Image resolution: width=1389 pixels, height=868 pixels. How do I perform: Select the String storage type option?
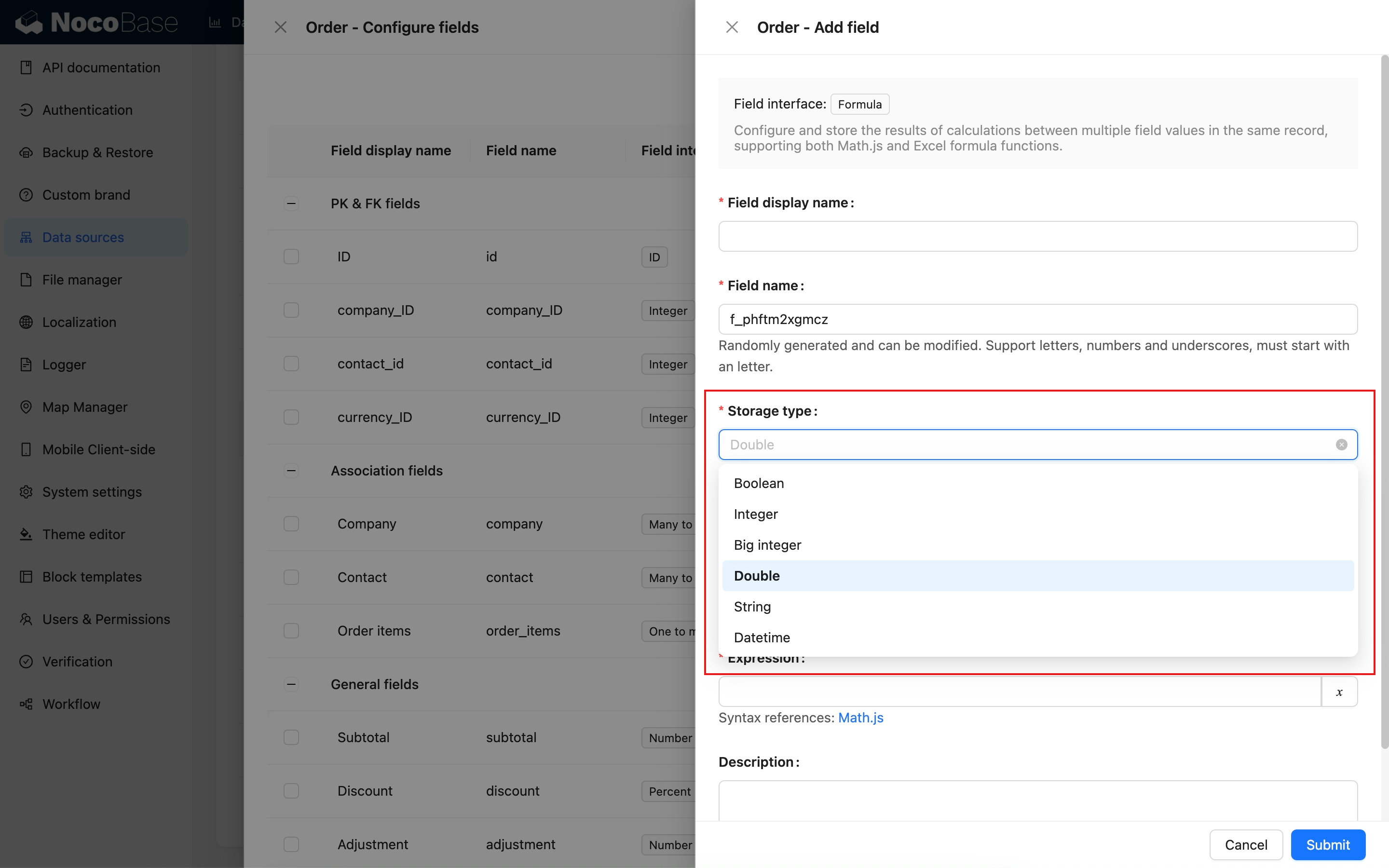752,606
